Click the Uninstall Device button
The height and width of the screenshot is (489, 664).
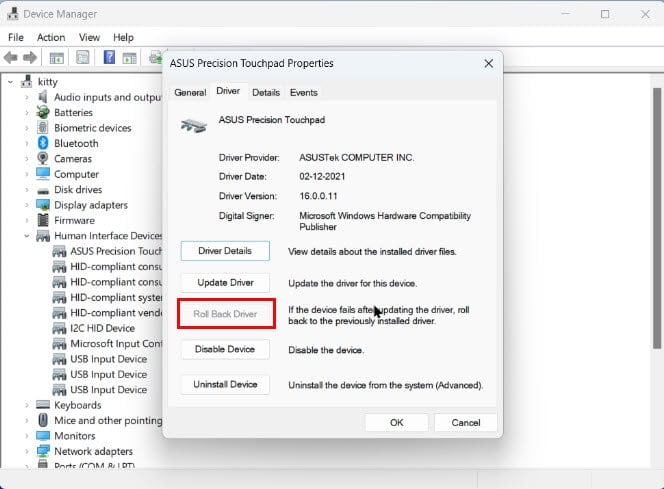(225, 384)
